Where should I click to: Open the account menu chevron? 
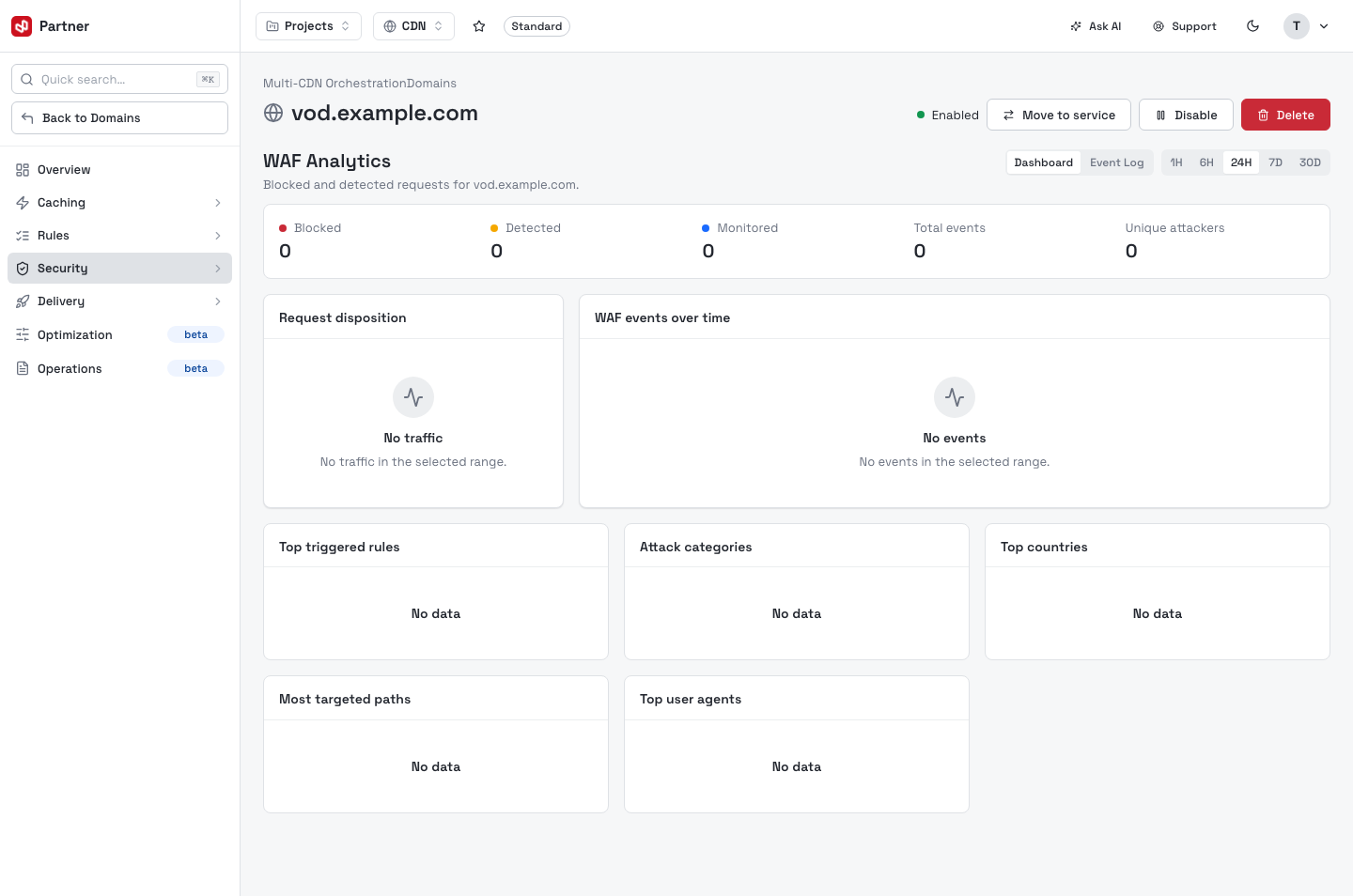(x=1324, y=26)
